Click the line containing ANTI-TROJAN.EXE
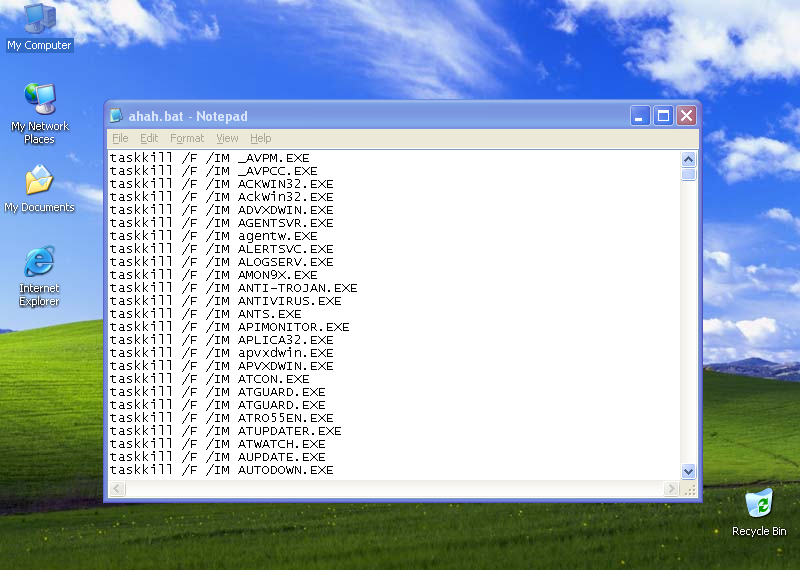800x570 pixels. (233, 288)
